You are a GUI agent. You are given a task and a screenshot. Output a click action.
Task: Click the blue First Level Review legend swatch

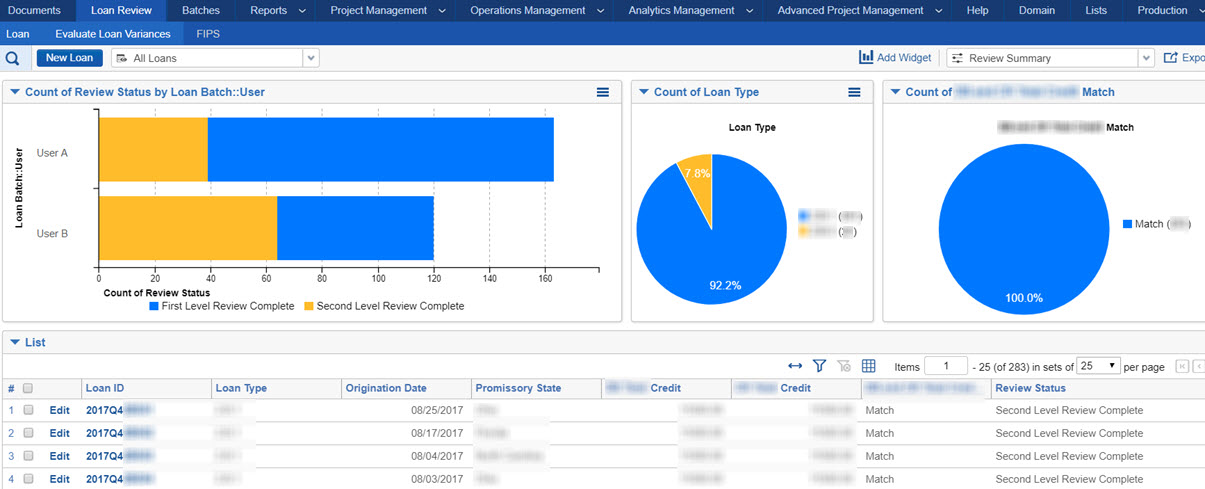point(153,306)
